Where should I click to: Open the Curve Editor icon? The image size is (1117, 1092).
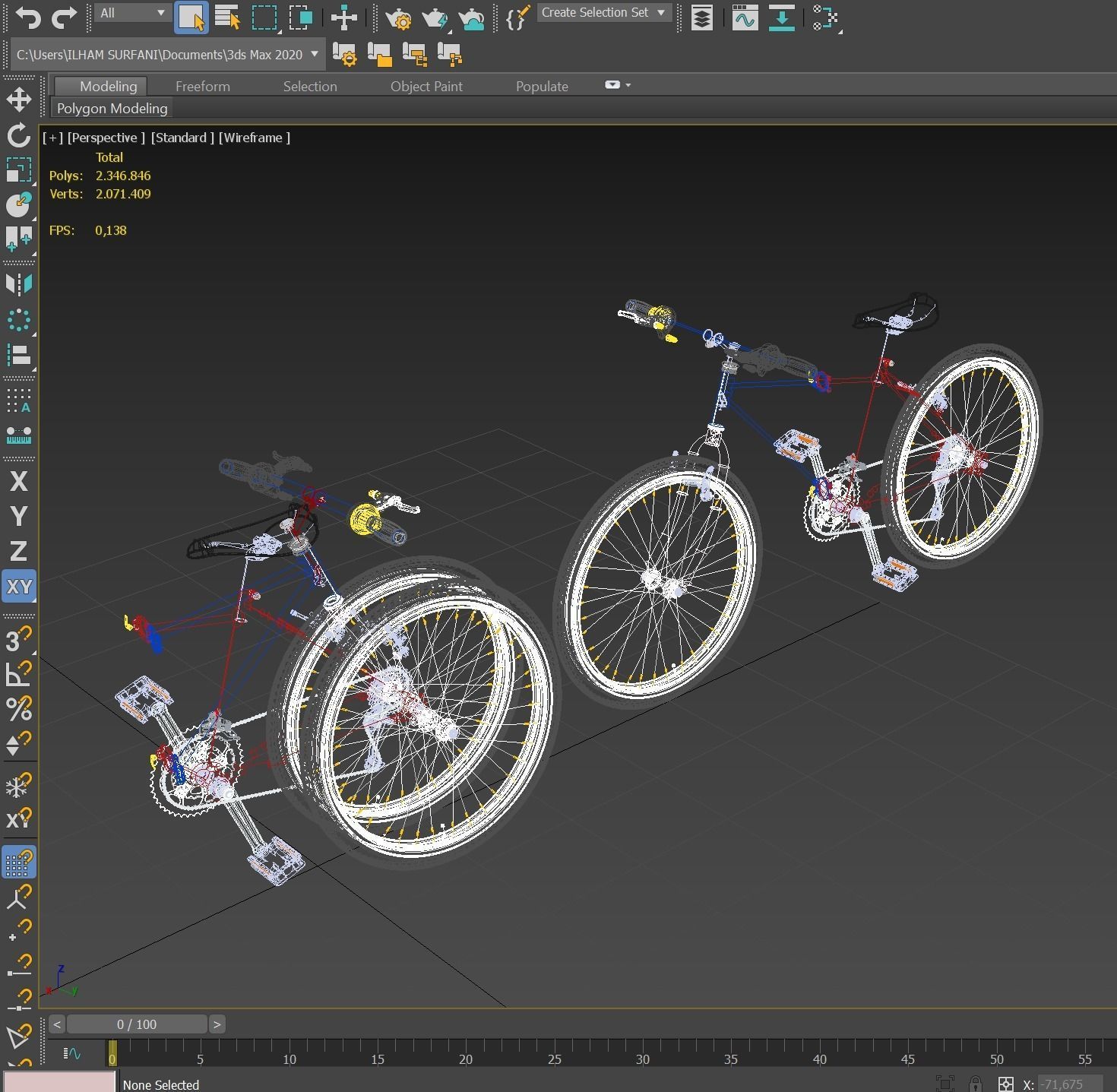pos(745,17)
